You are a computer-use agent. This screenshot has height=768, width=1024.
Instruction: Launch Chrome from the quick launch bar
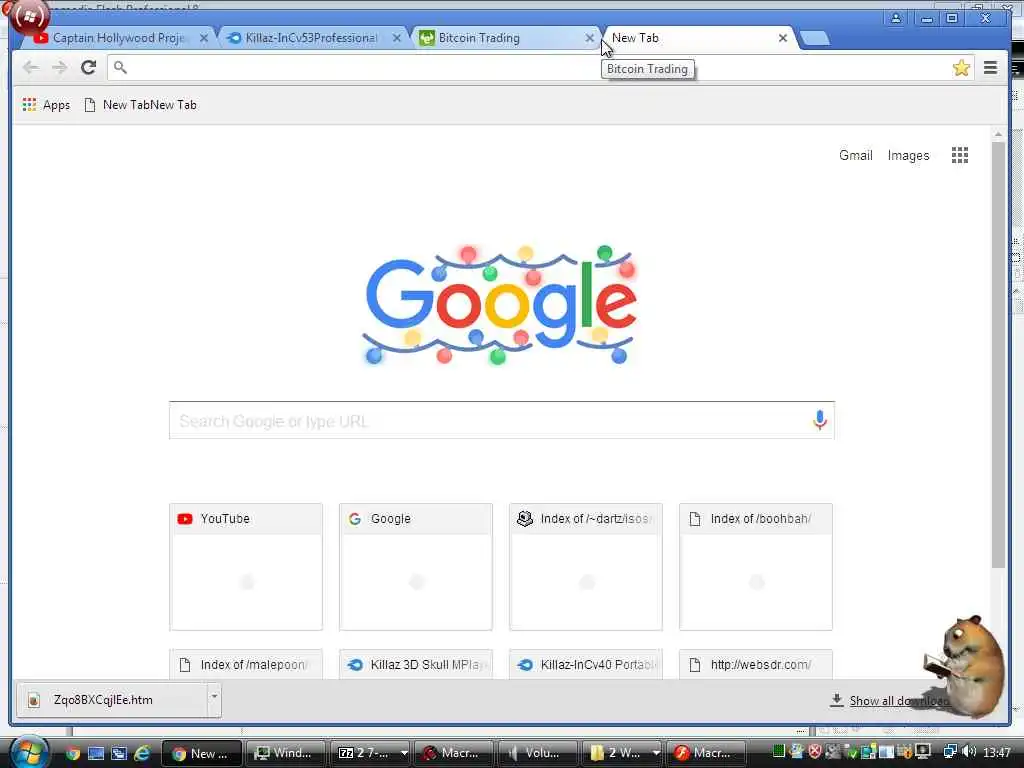[x=72, y=754]
